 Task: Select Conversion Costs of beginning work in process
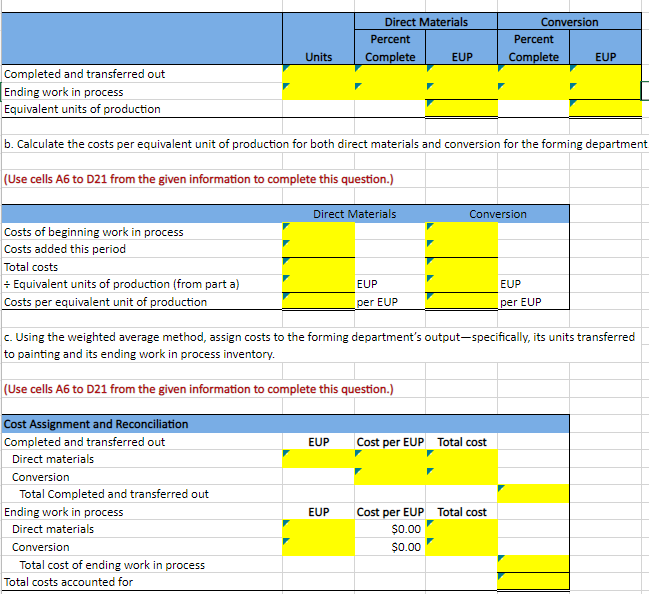pyautogui.click(x=462, y=231)
